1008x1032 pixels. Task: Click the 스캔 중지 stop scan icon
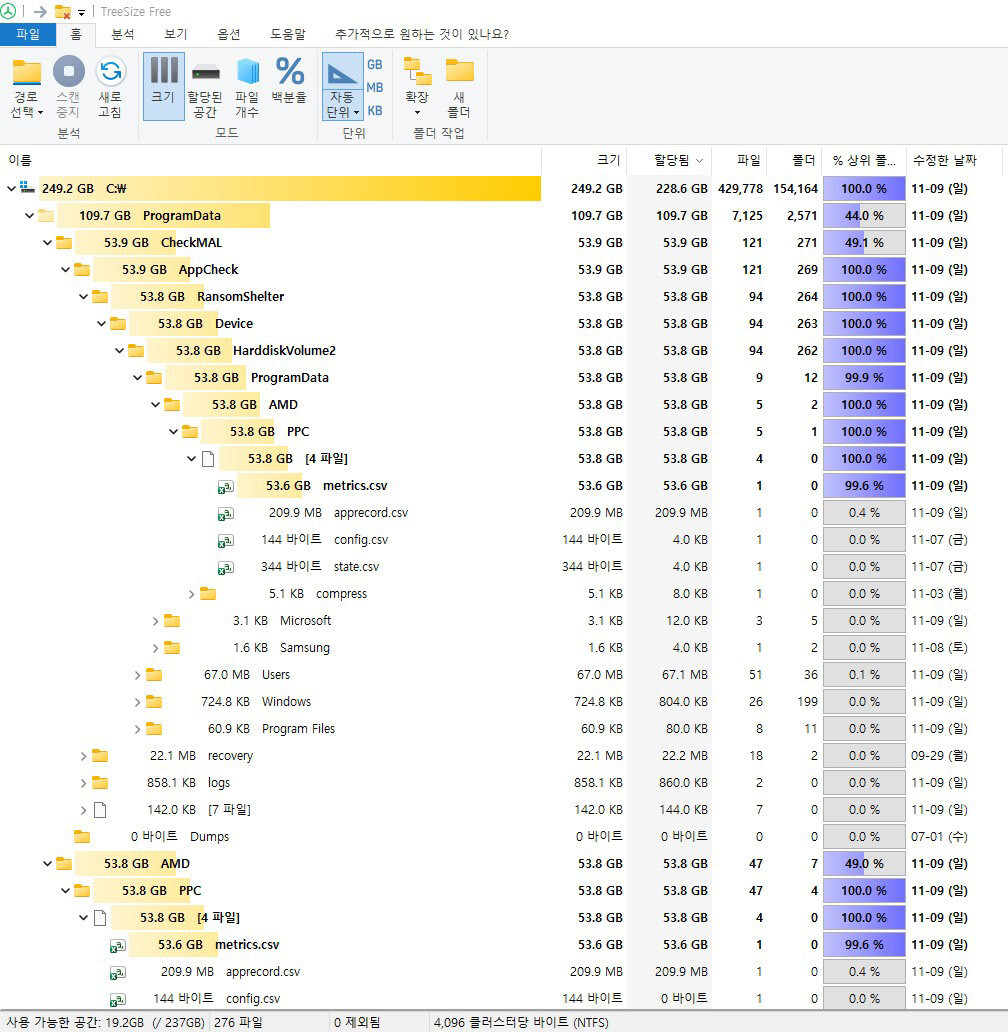click(x=68, y=71)
